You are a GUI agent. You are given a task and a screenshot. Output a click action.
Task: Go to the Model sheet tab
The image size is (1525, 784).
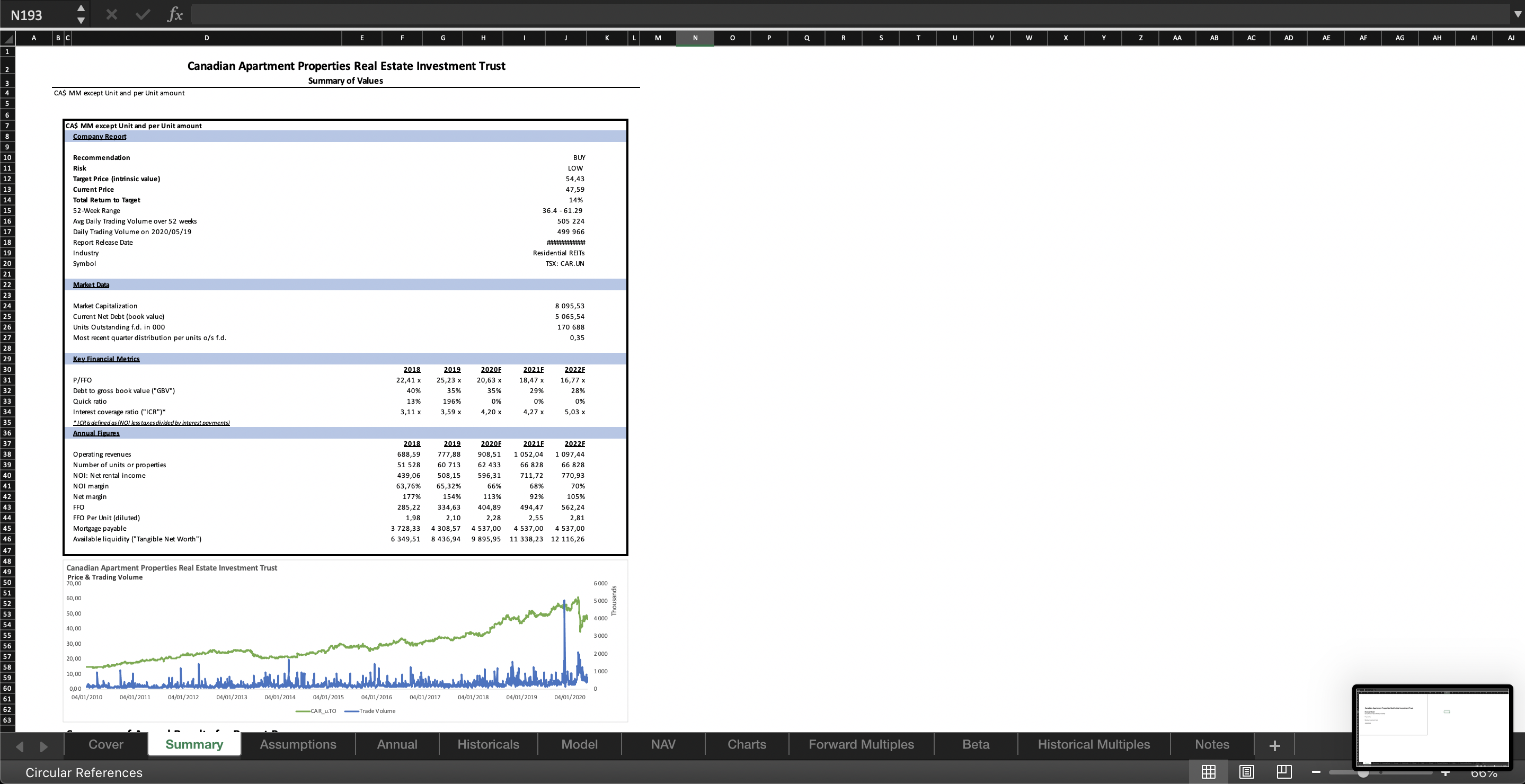click(580, 744)
